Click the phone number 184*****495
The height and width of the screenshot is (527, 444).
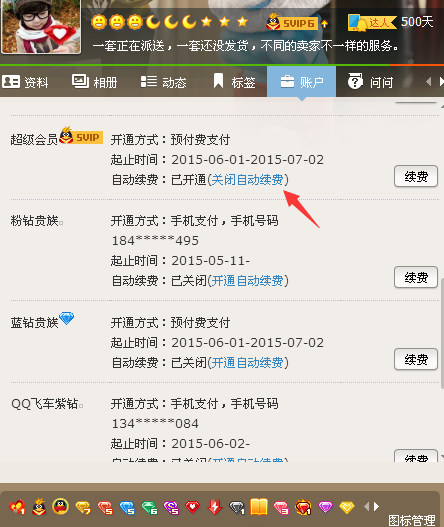[x=155, y=241]
